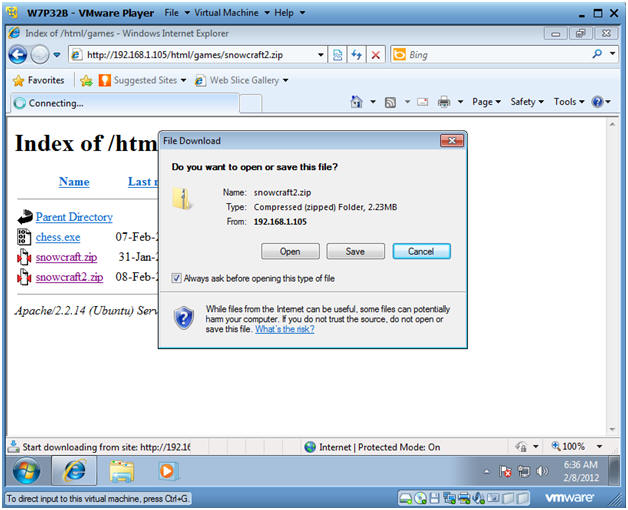Click the Home page icon

click(x=356, y=102)
